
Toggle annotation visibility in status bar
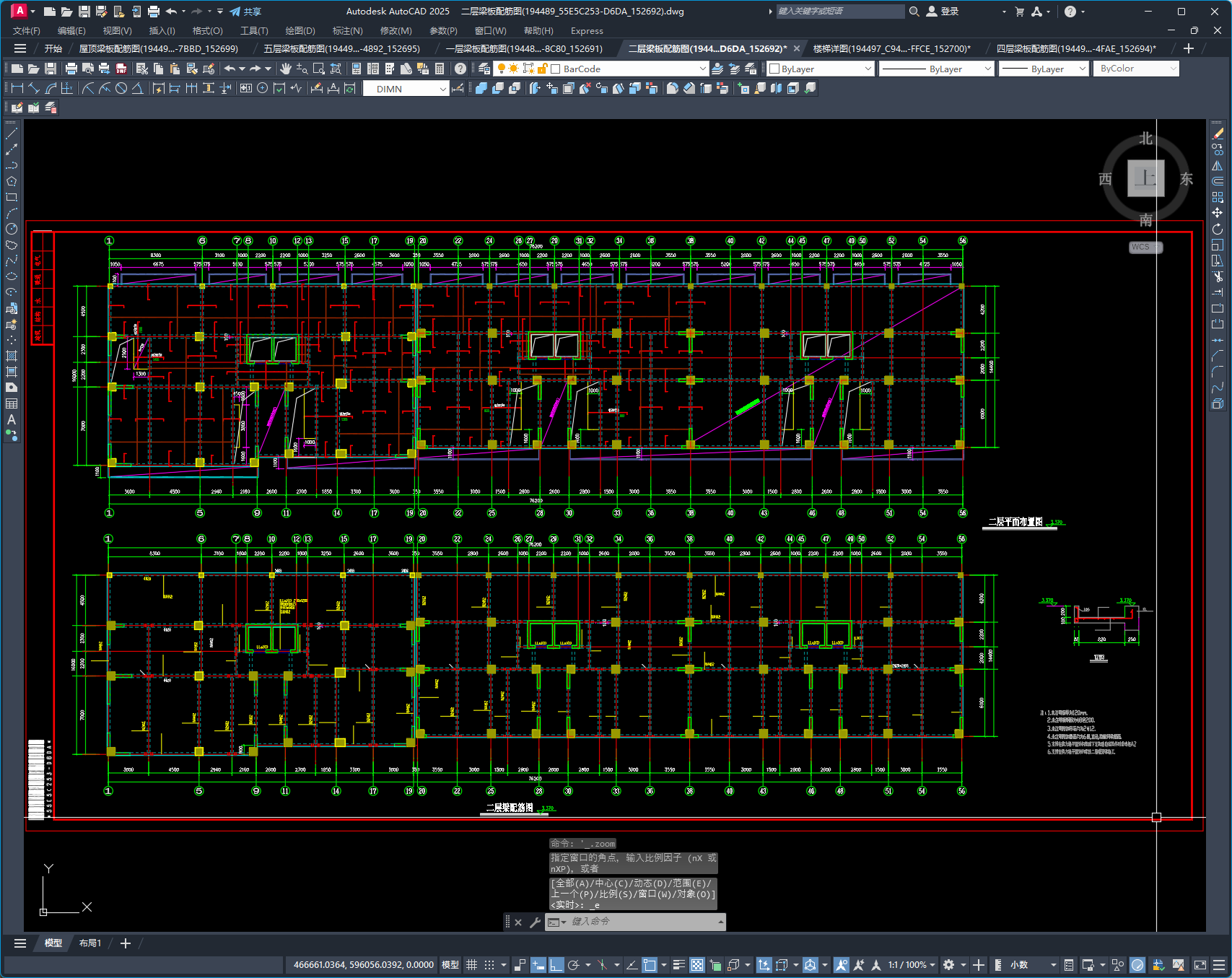tap(842, 965)
